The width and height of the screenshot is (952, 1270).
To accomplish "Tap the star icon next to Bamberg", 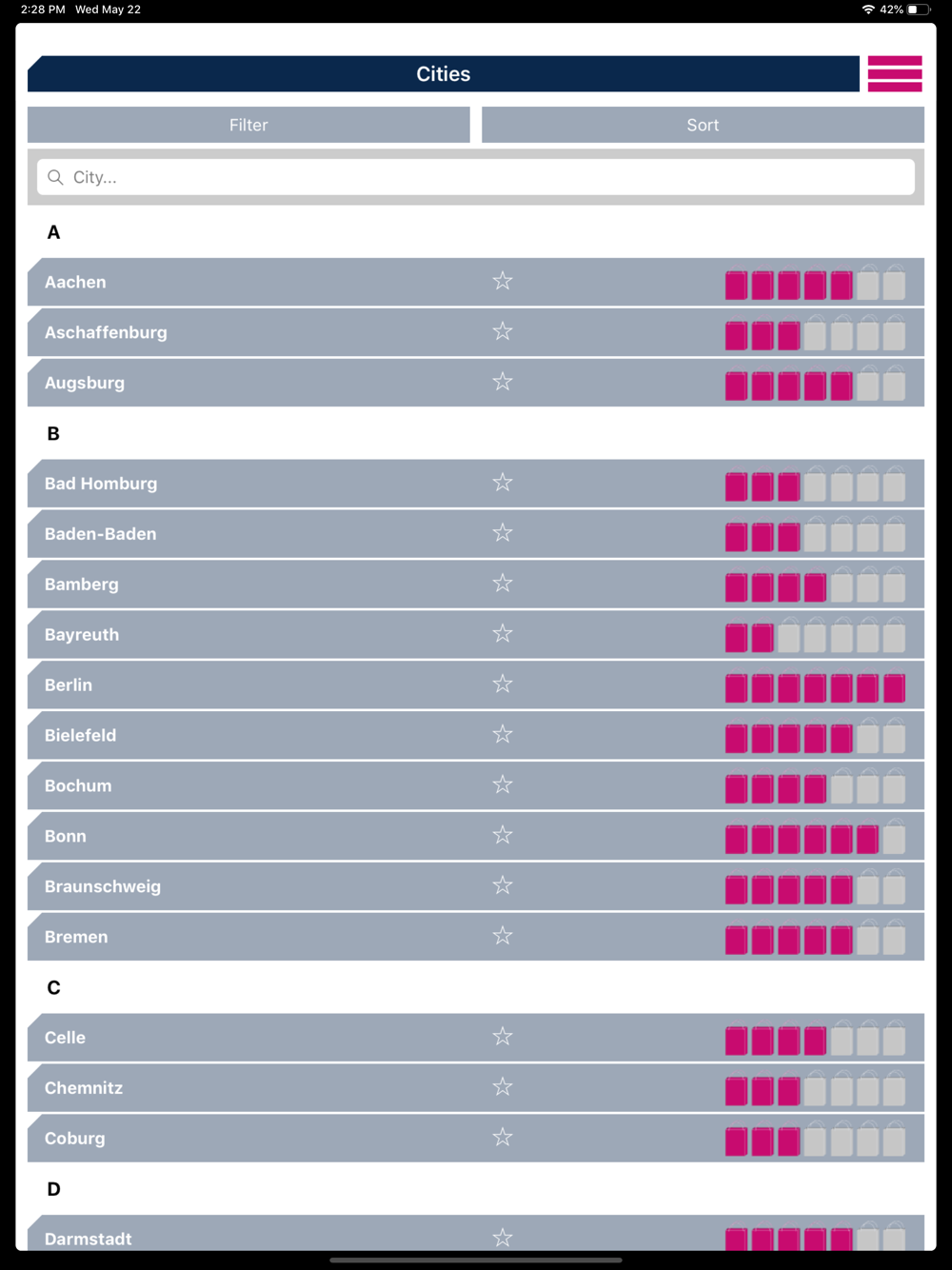I will [503, 583].
